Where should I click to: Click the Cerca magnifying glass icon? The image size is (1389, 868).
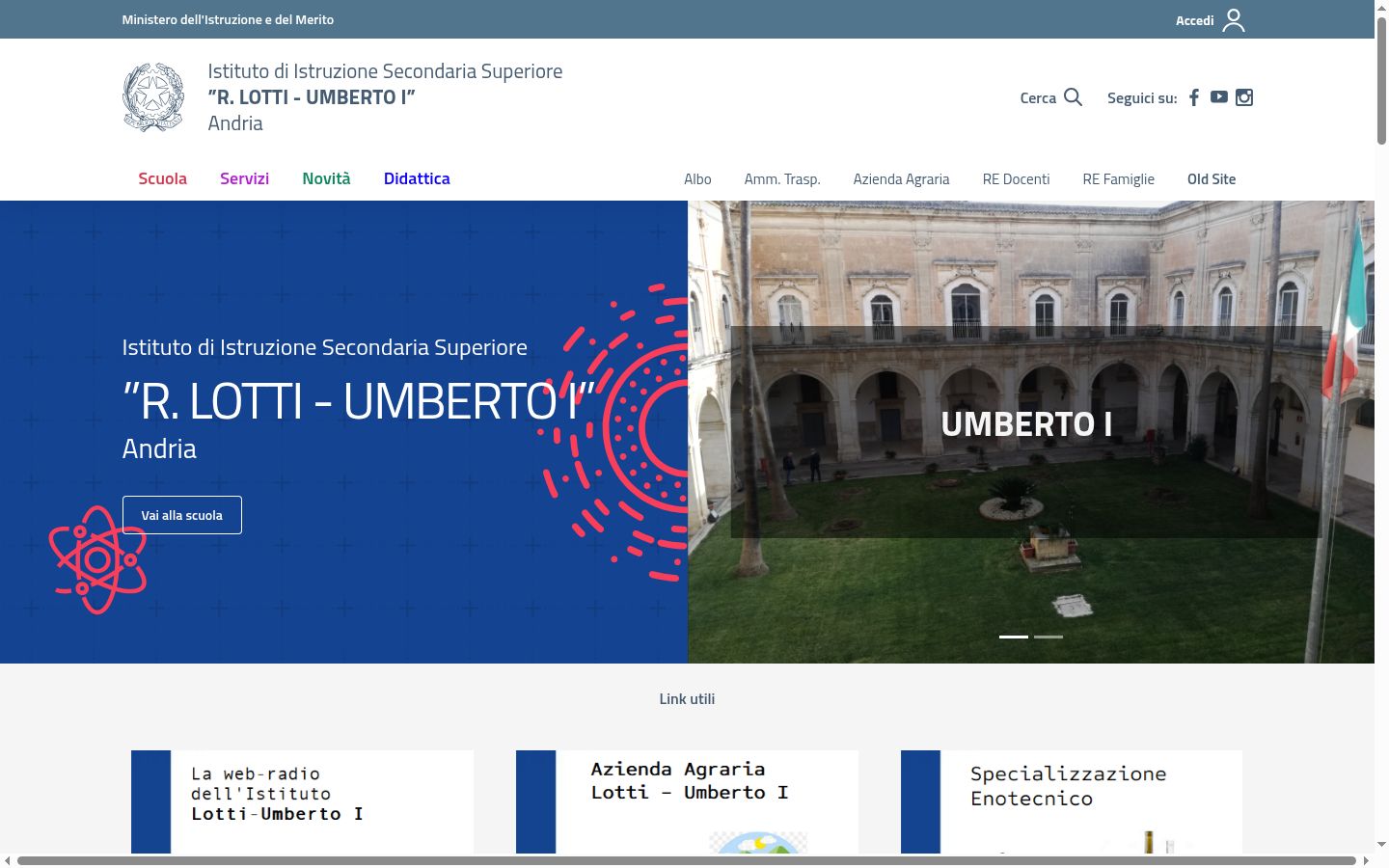[x=1073, y=97]
